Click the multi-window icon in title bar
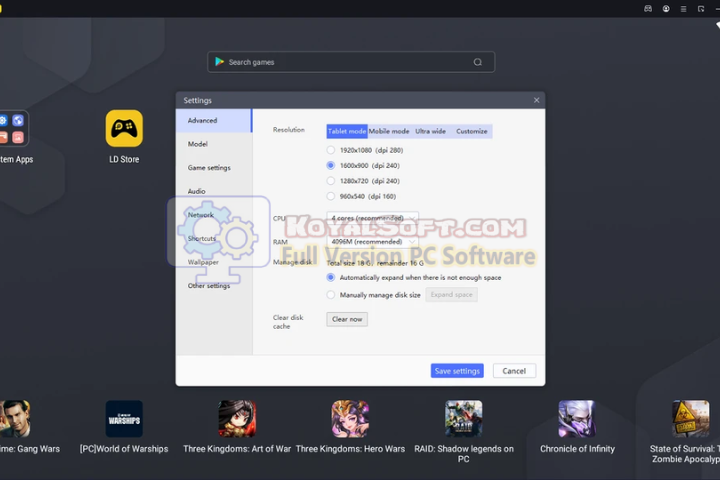The image size is (720, 480). click(701, 9)
